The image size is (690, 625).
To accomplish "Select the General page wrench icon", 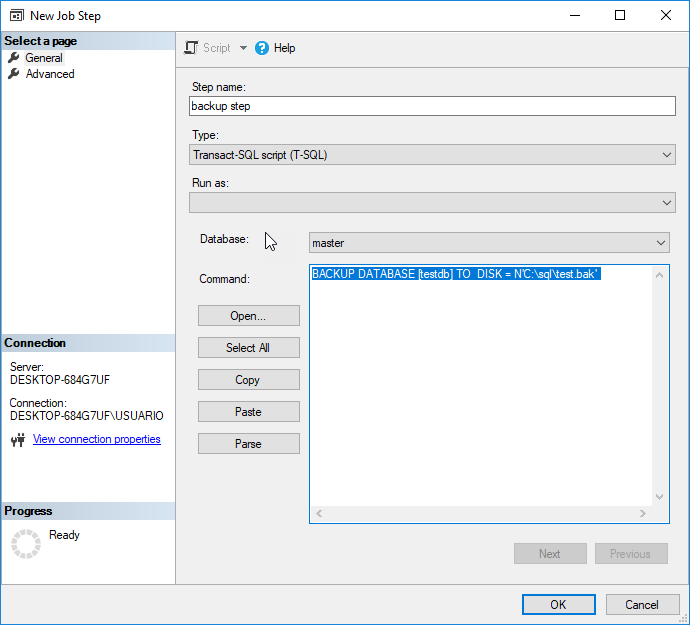I will tap(13, 58).
